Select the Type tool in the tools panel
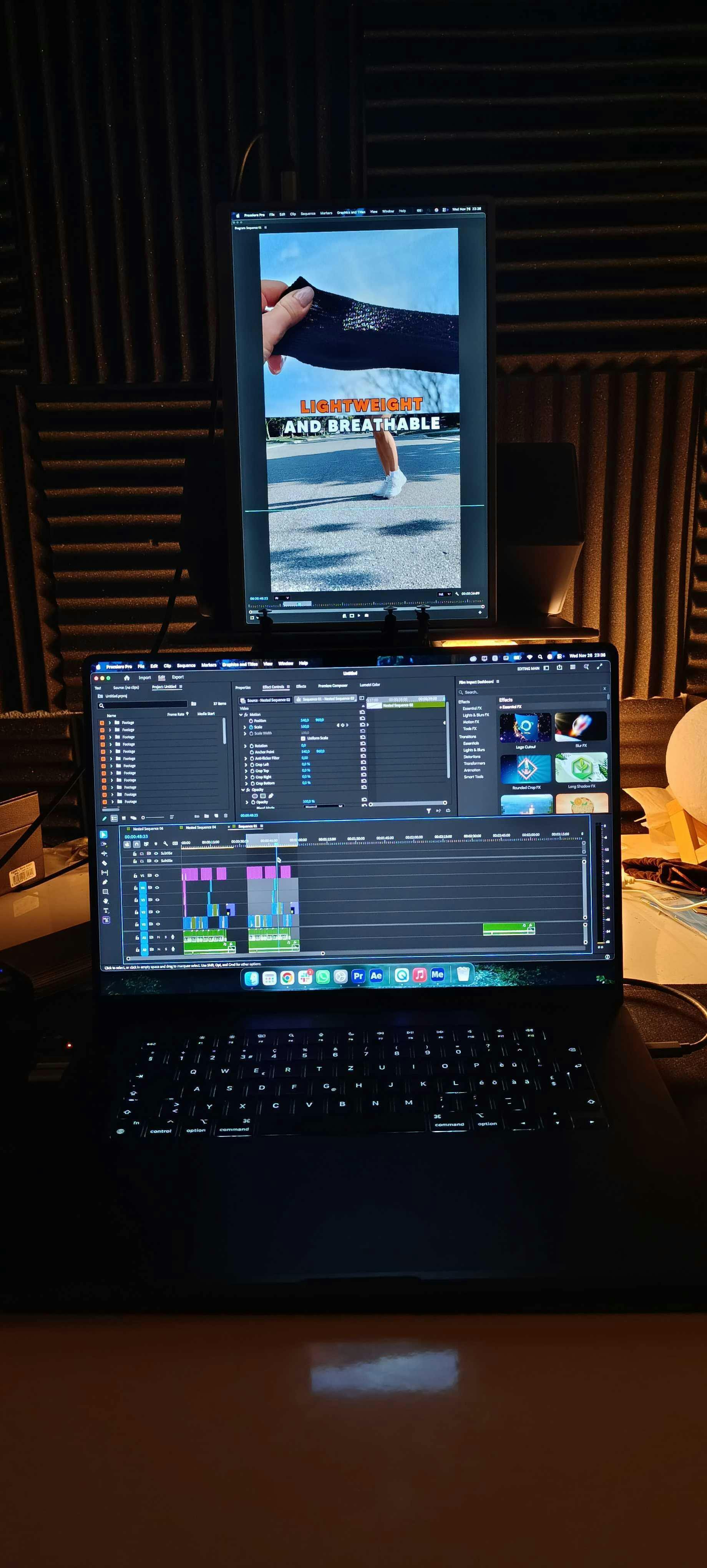Image resolution: width=707 pixels, height=1568 pixels. [106, 910]
